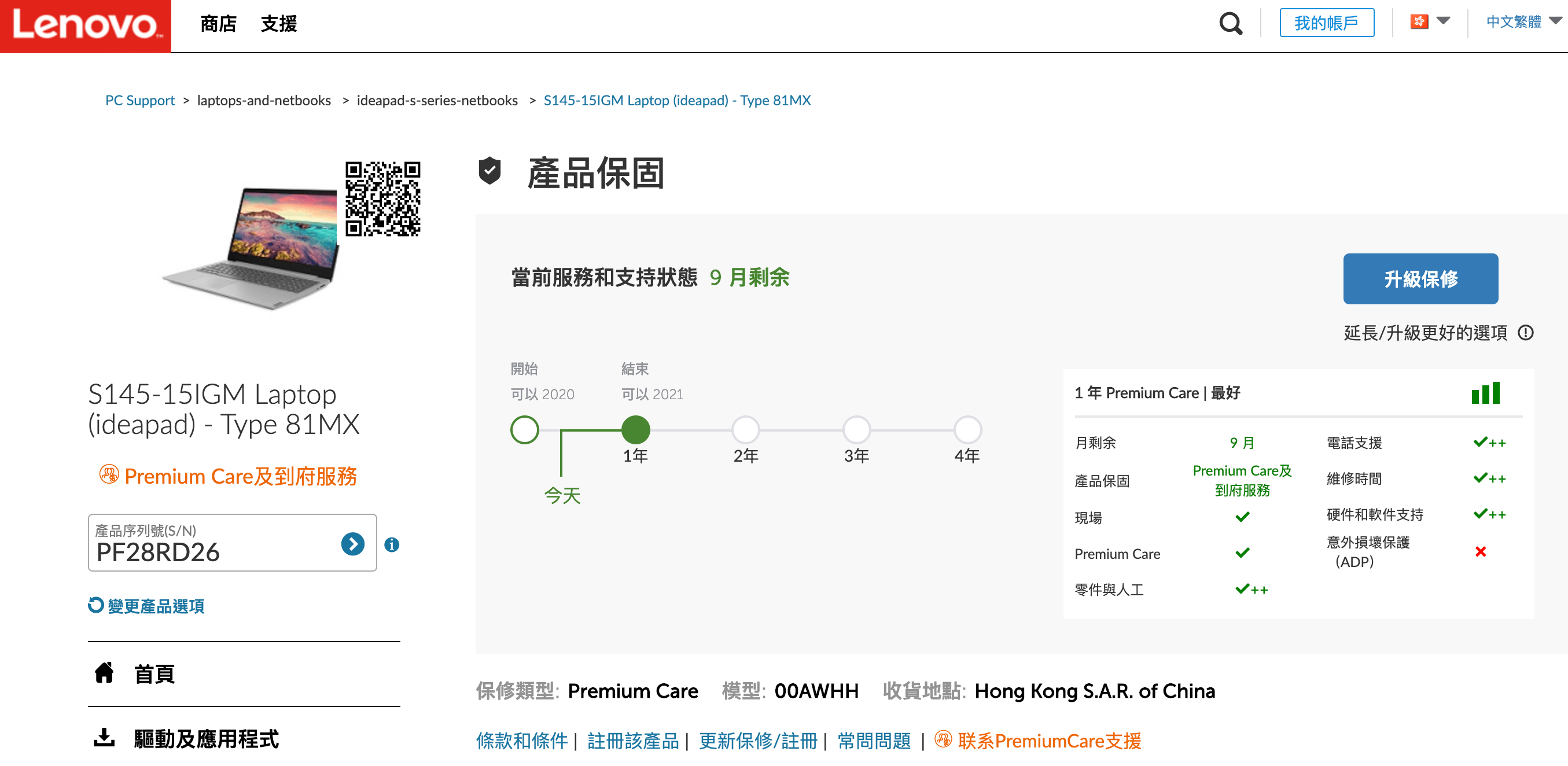Image resolution: width=1568 pixels, height=766 pixels.
Task: Open the 支援 menu
Action: [279, 24]
